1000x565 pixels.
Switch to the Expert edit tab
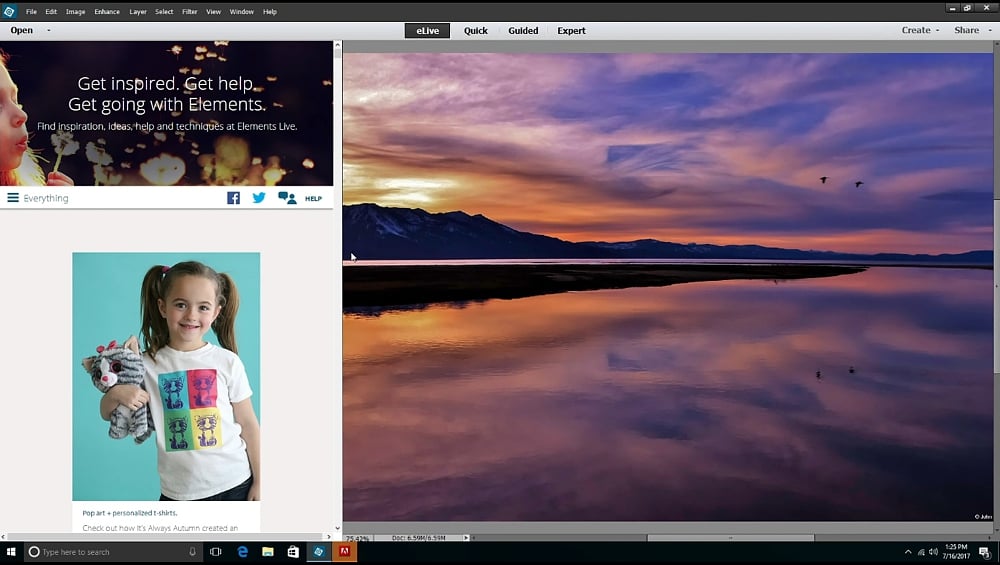coord(571,31)
